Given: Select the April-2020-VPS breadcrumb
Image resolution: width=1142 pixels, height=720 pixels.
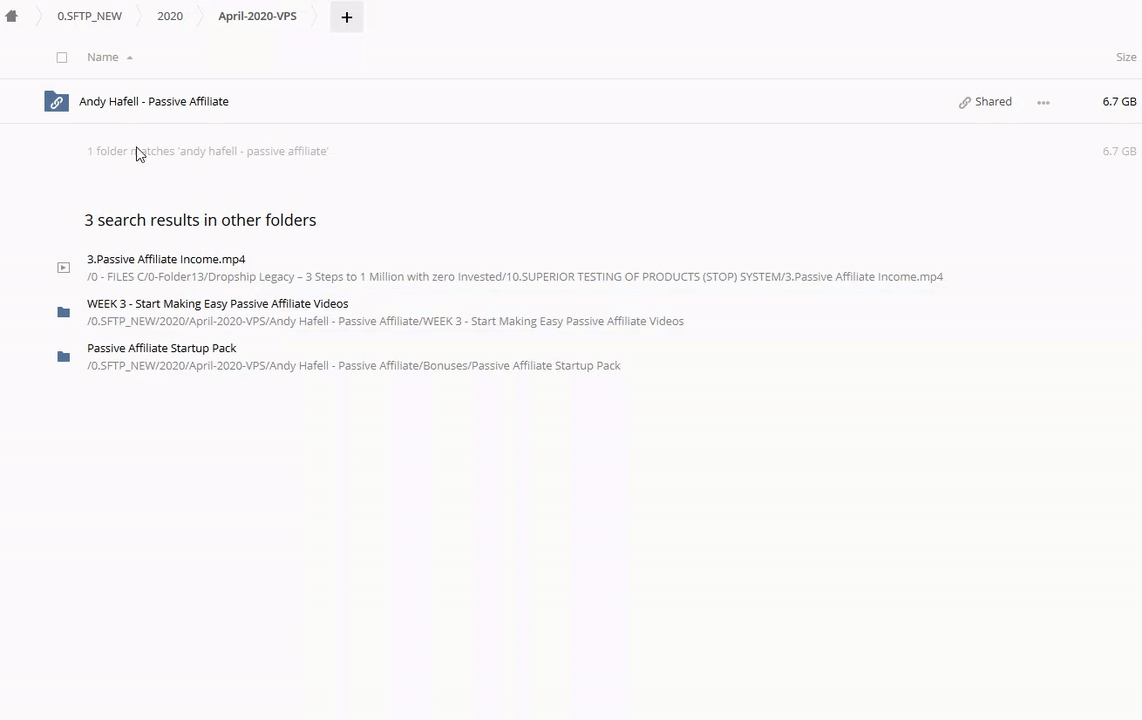Looking at the screenshot, I should point(257,16).
